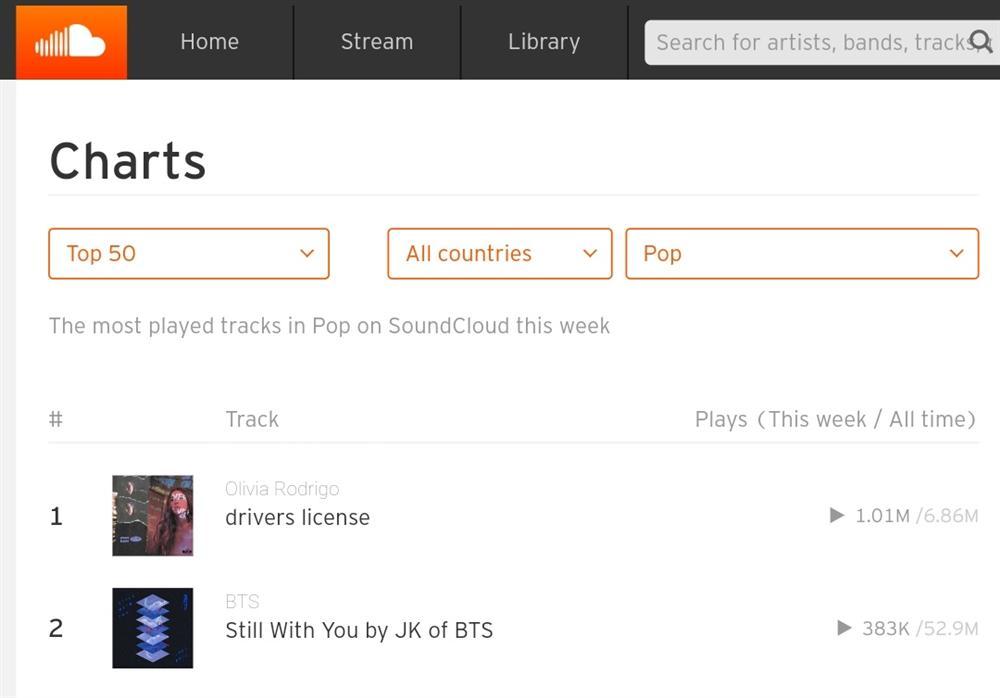Viewport: 1000px width, 698px height.
Task: Click play icon beside 1.01M plays
Action: (837, 516)
